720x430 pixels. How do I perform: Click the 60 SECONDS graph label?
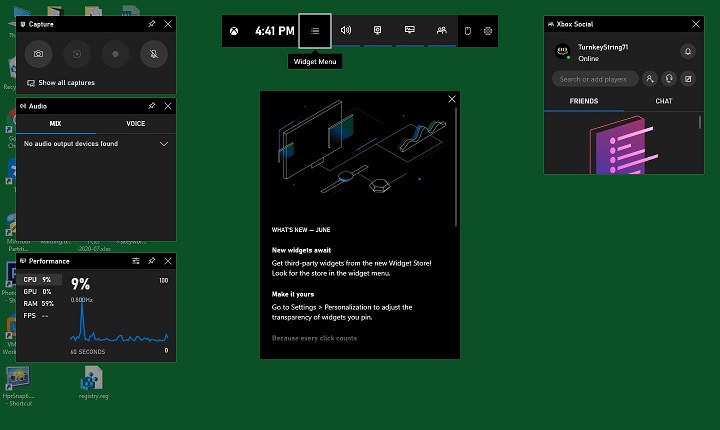click(x=88, y=352)
